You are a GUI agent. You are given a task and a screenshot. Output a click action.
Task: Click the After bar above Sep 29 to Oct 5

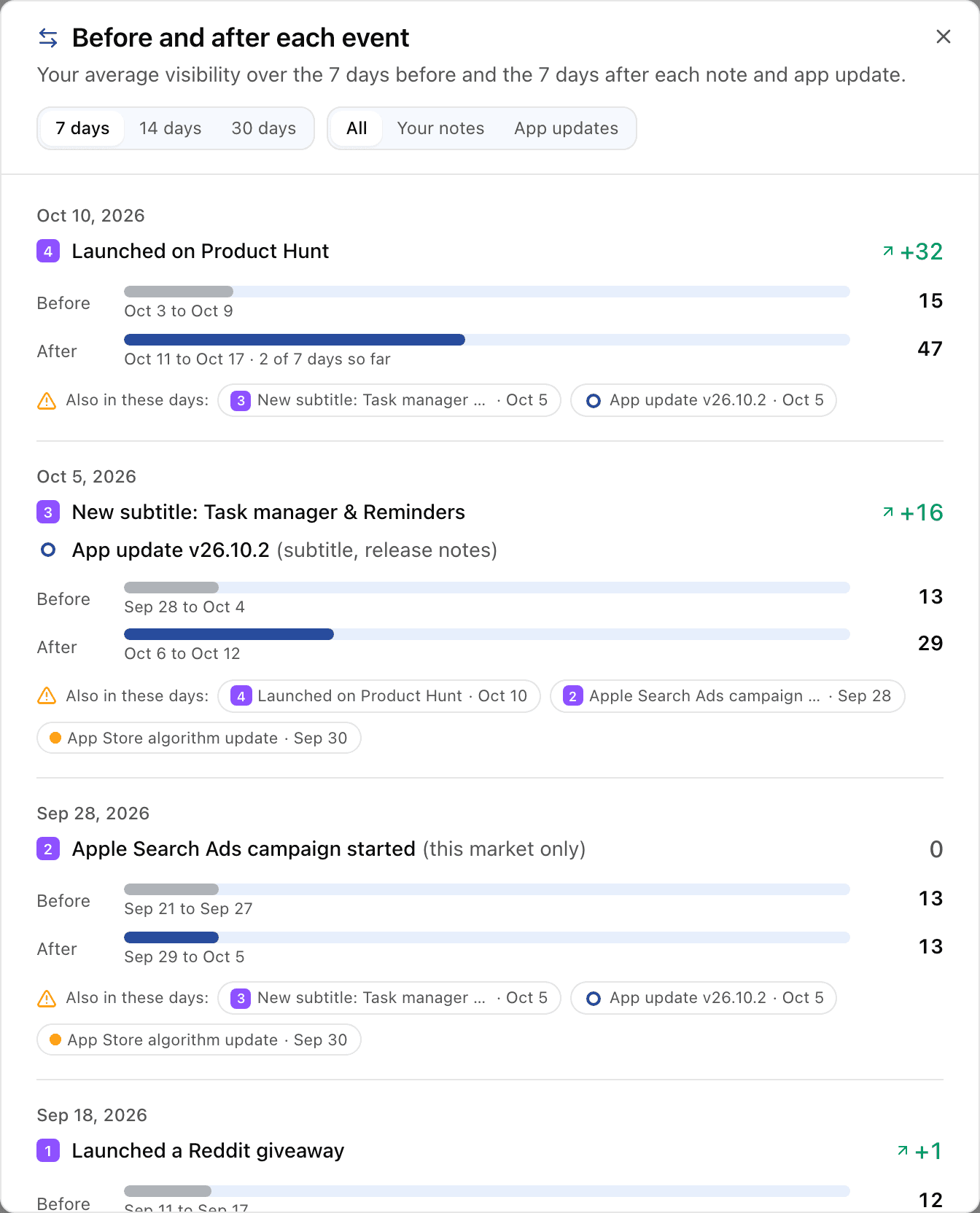tap(487, 937)
